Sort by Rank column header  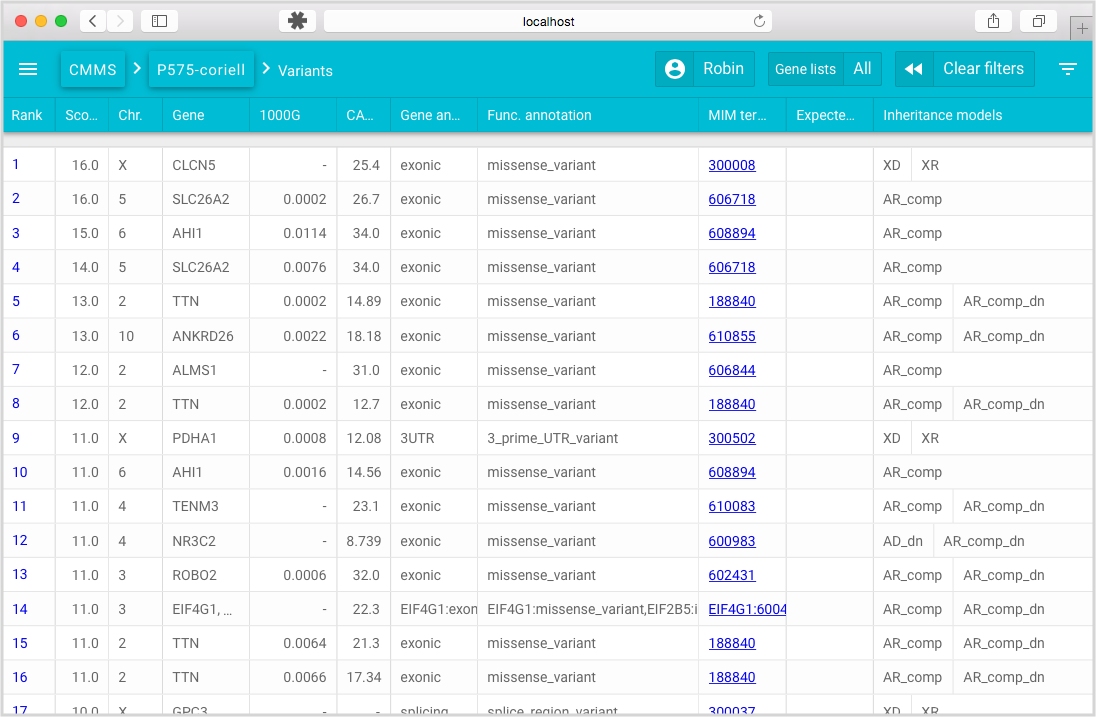point(27,115)
